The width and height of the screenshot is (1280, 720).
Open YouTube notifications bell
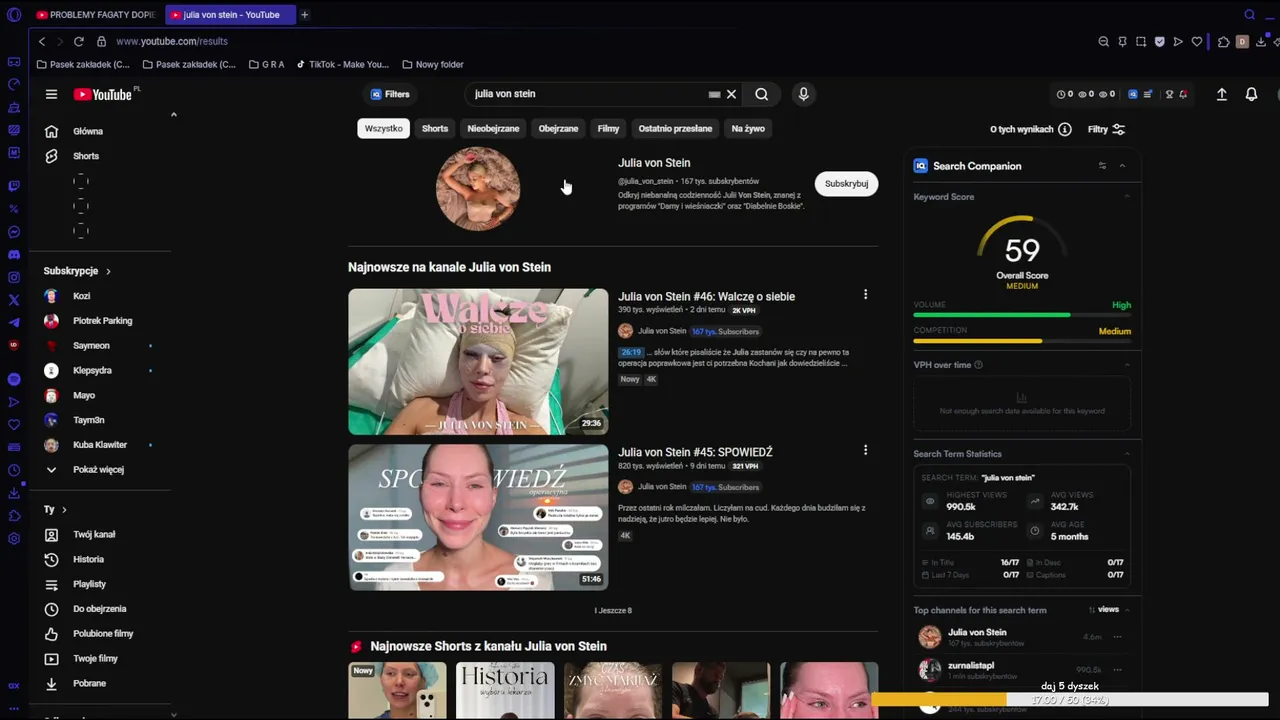(1251, 94)
